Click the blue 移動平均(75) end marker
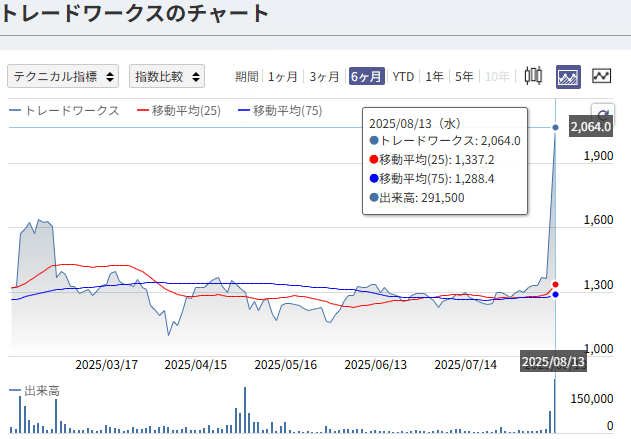The image size is (631, 439). 555,295
